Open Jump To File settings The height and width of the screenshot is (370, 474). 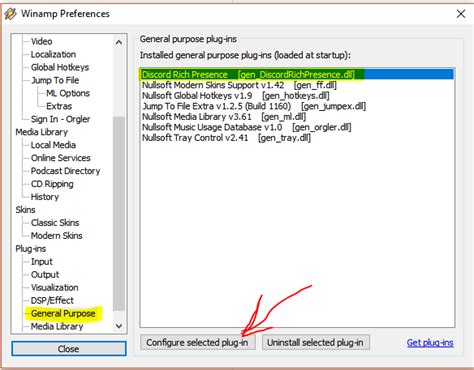coord(55,80)
